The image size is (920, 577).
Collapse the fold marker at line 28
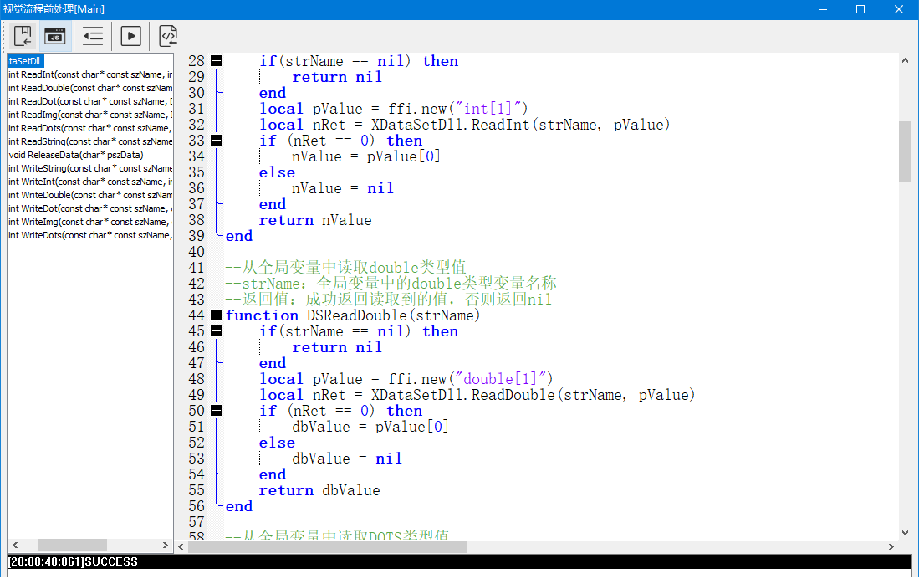point(216,61)
